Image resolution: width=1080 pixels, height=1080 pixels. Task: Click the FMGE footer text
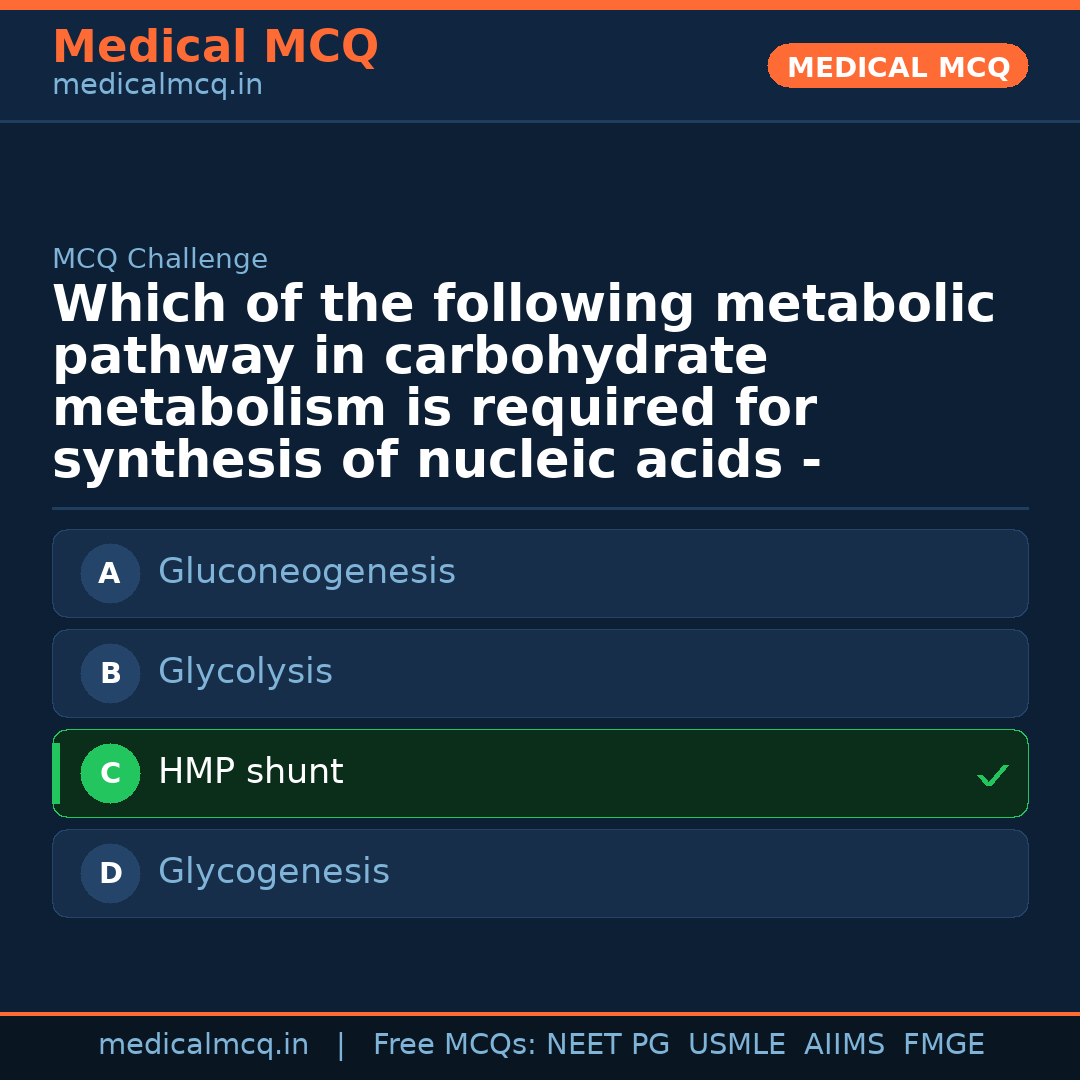pos(943,1045)
